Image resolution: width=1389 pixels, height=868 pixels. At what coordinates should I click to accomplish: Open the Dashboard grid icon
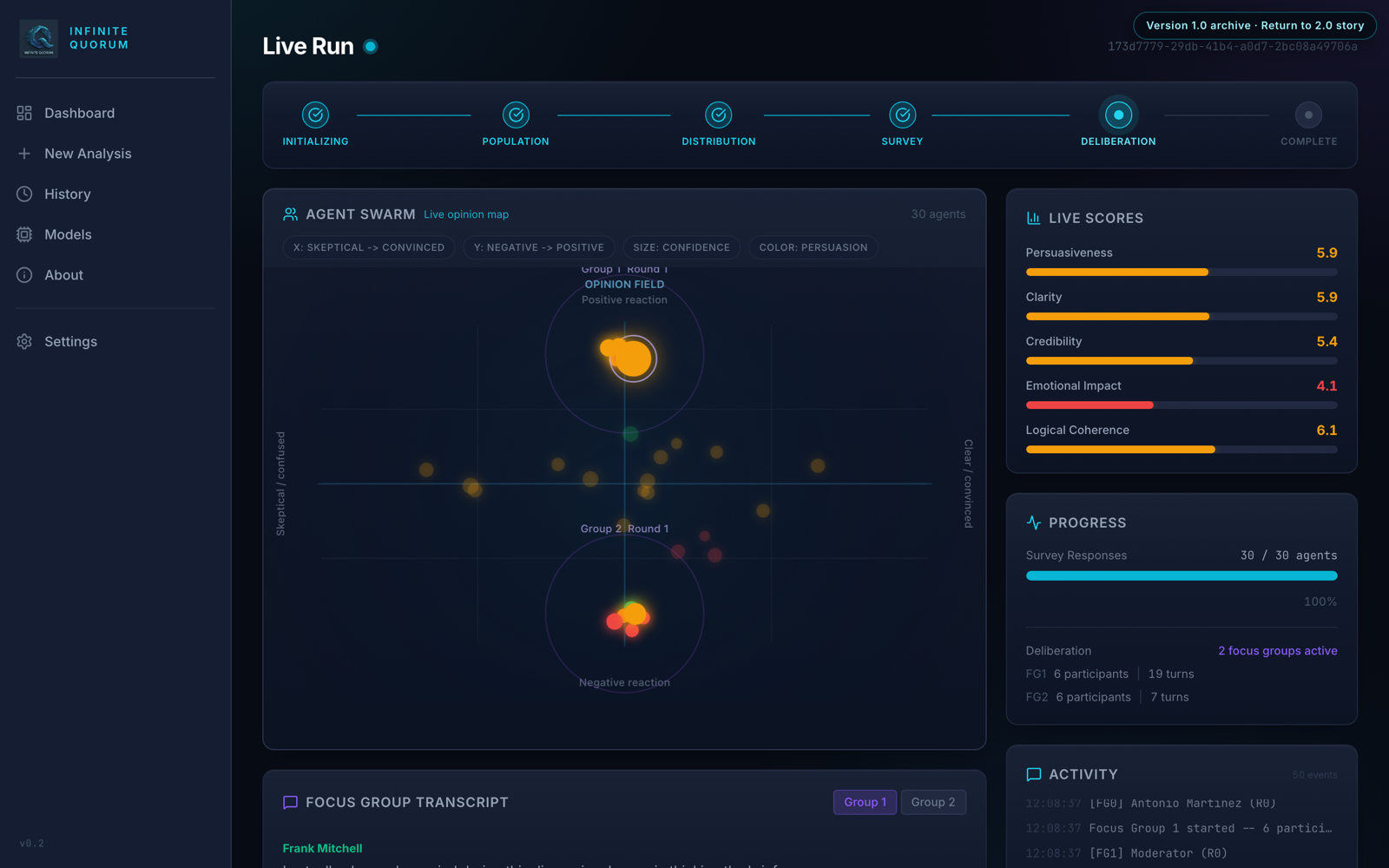tap(24, 113)
